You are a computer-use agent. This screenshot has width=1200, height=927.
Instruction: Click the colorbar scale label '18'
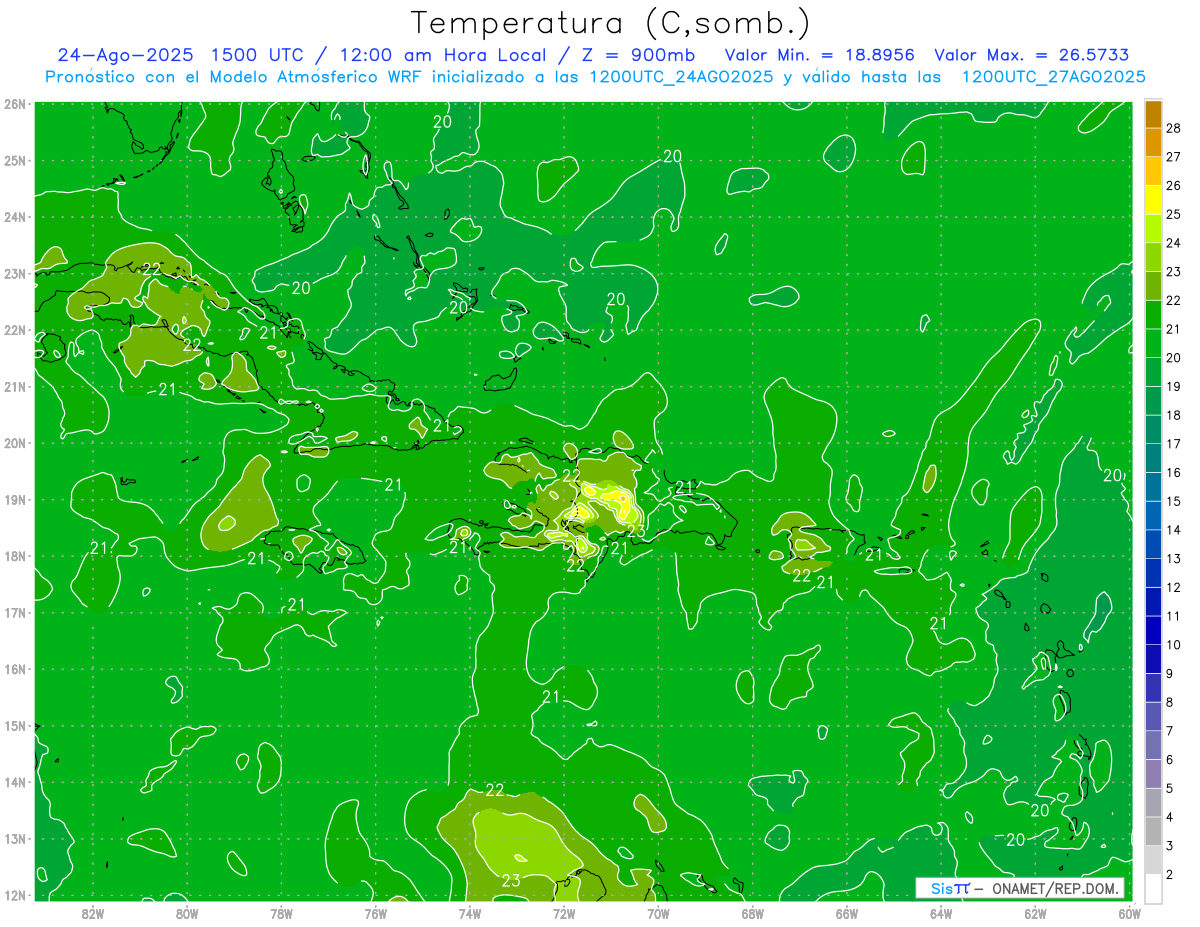coord(1174,415)
